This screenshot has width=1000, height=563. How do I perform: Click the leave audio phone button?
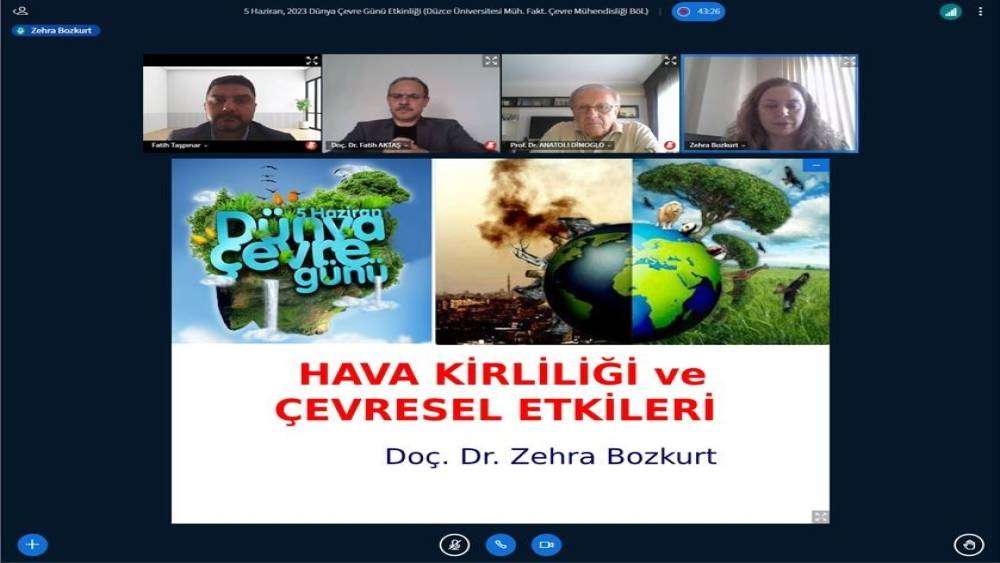pyautogui.click(x=501, y=545)
